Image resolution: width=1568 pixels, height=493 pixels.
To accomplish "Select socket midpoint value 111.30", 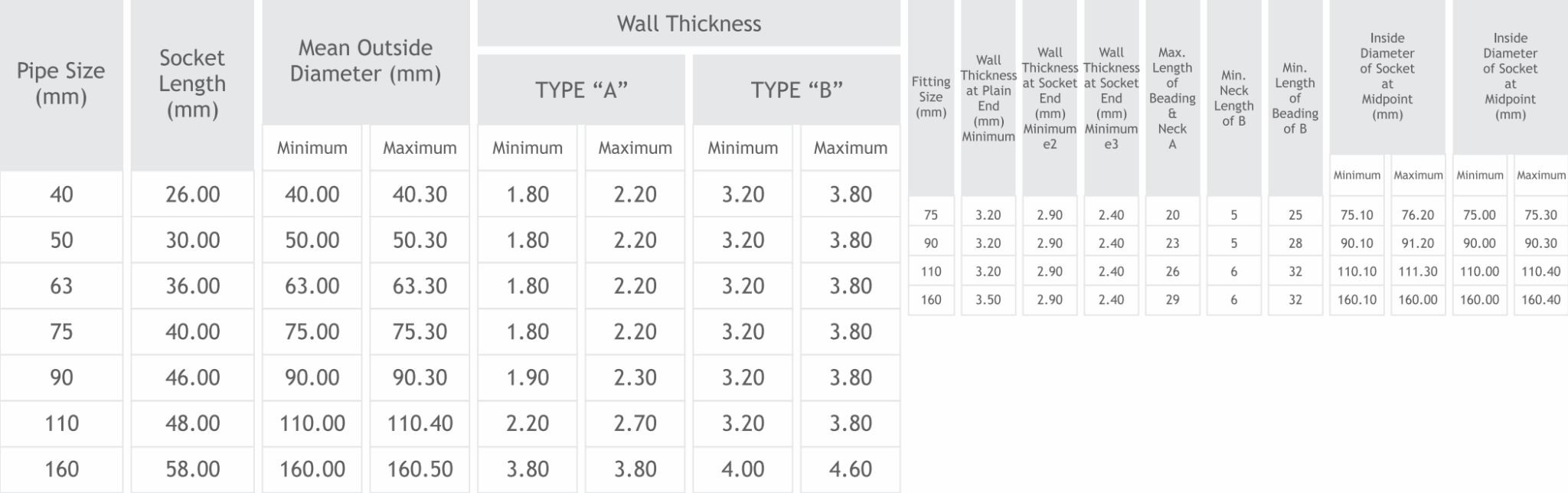I will pyautogui.click(x=1418, y=271).
